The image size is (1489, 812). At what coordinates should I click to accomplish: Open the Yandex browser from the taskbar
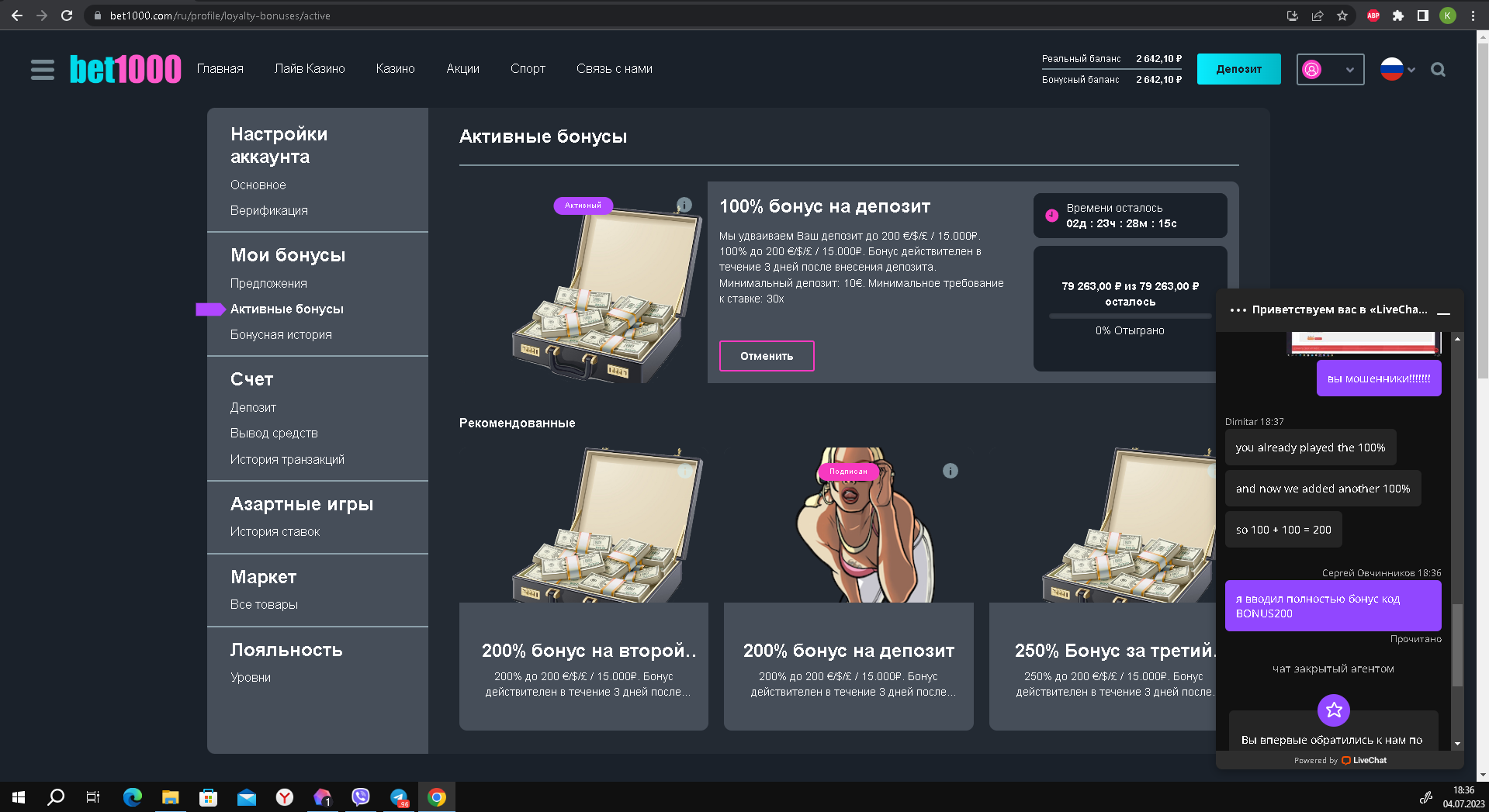pos(285,797)
